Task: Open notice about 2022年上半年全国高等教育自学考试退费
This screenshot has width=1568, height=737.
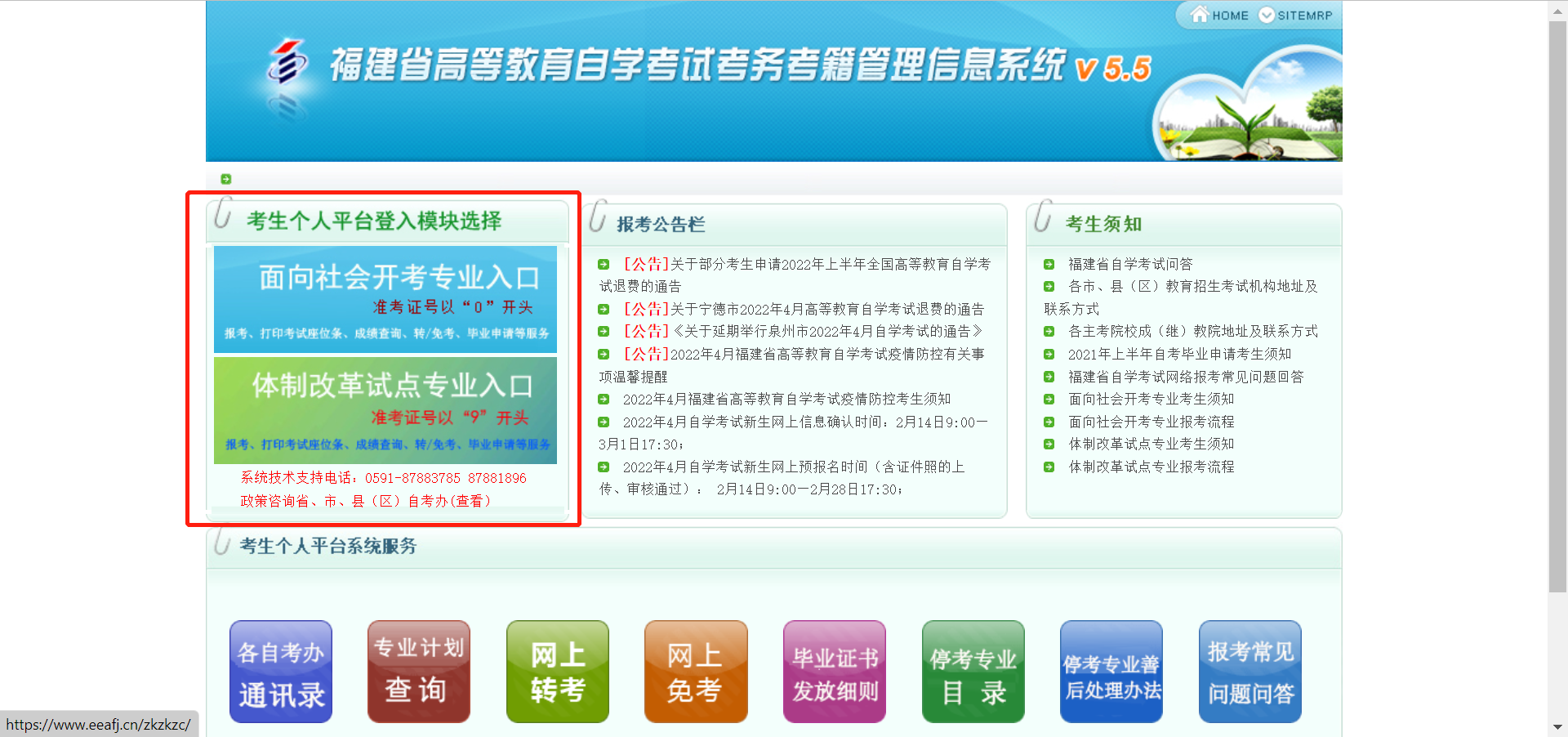Action: tap(795, 275)
